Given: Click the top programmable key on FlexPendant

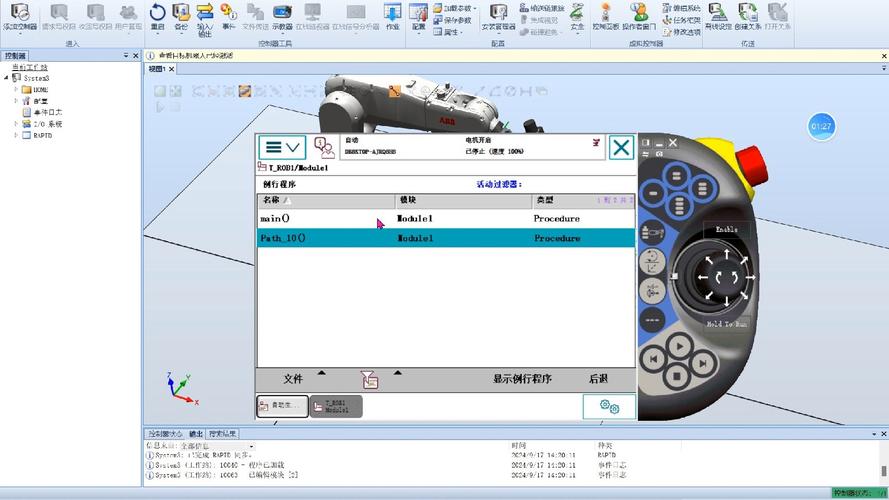Looking at the screenshot, I should point(677,176).
